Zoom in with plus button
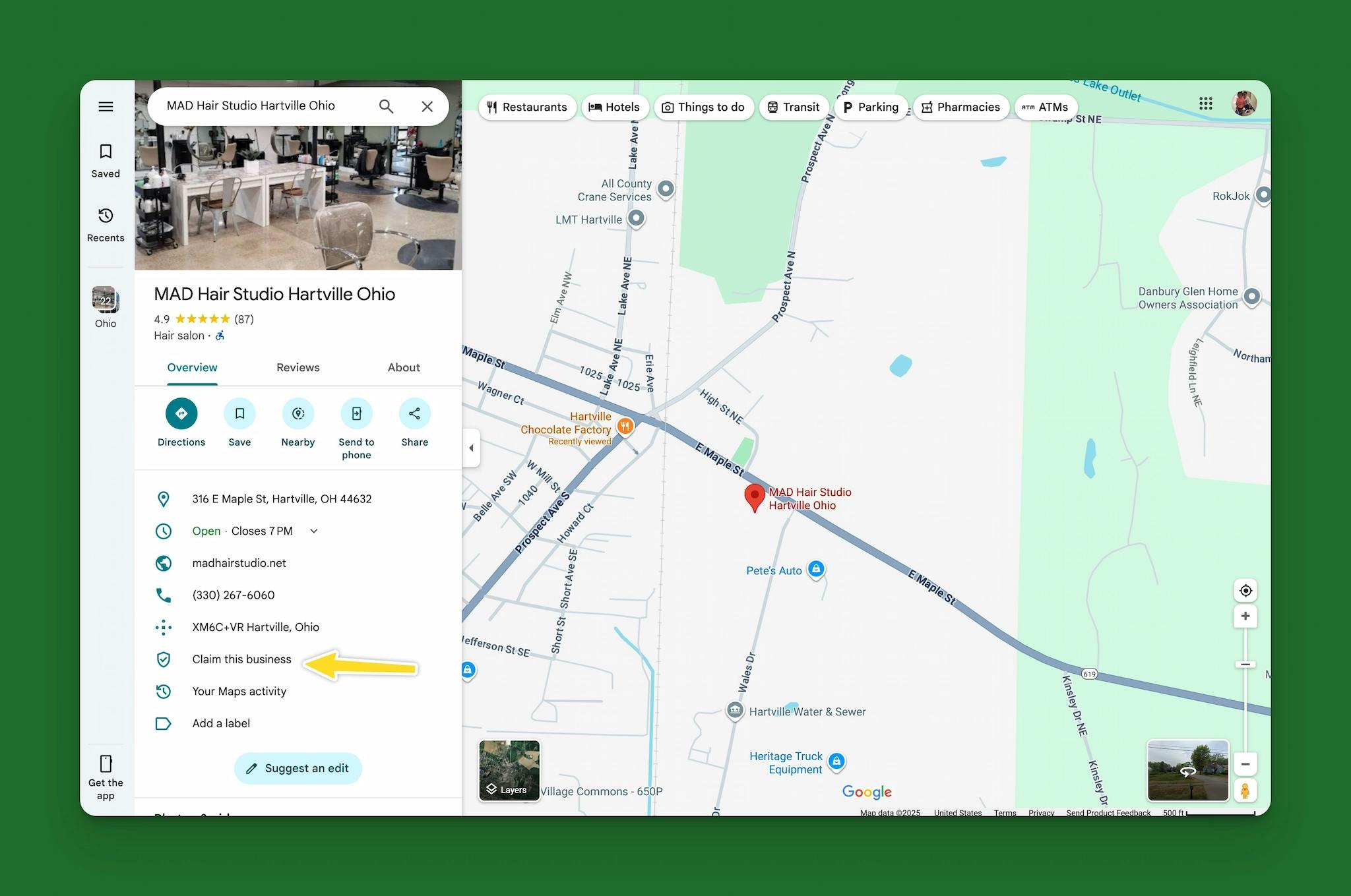This screenshot has width=1351, height=896. [x=1245, y=616]
